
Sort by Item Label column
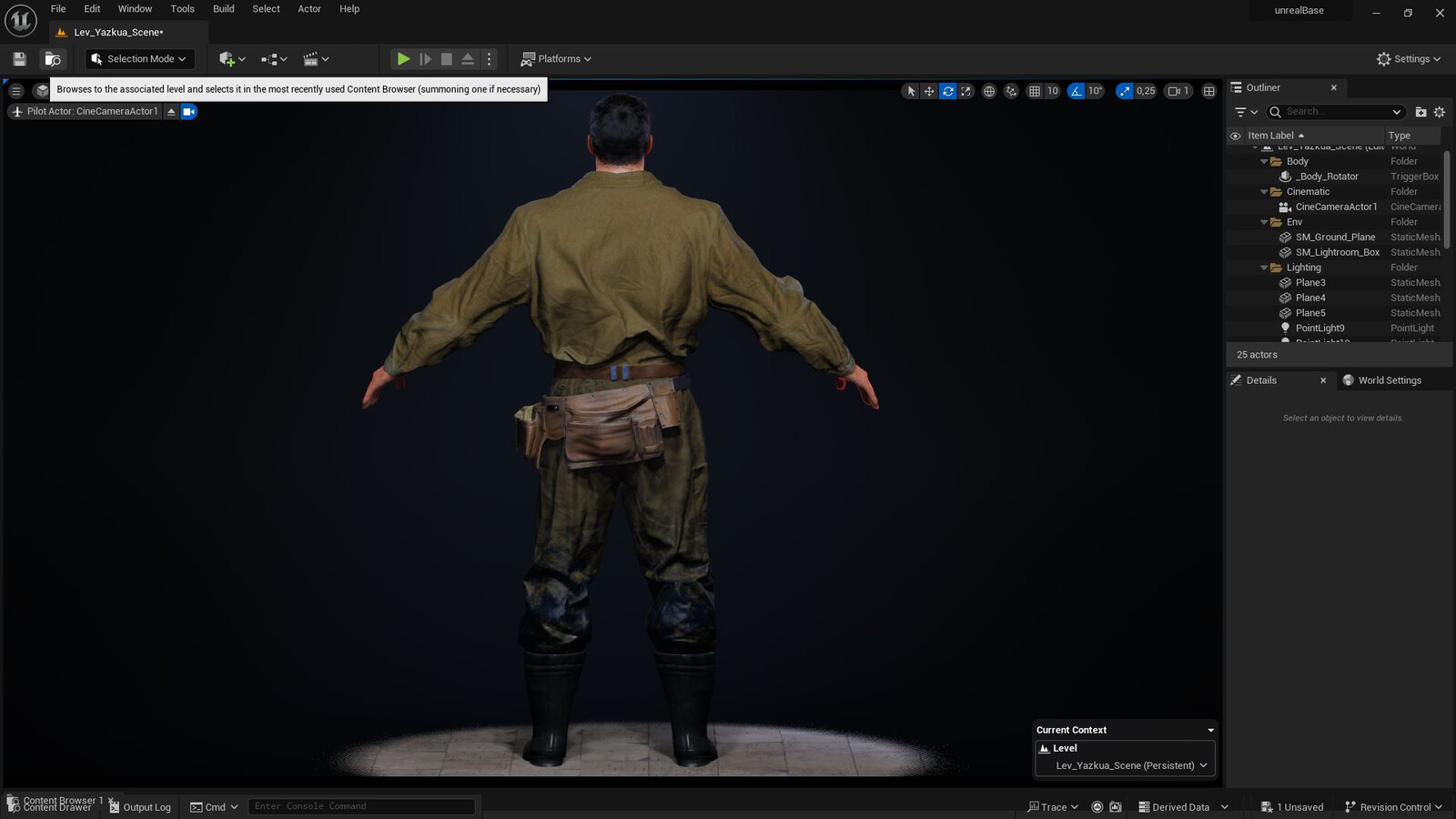[1313, 136]
